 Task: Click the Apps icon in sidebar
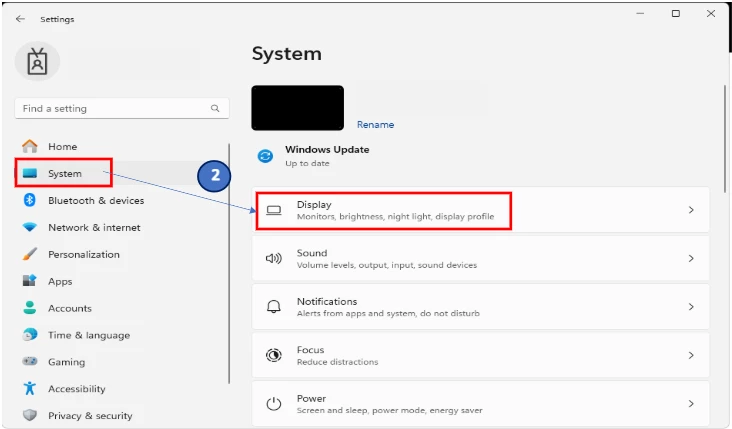[x=30, y=281]
